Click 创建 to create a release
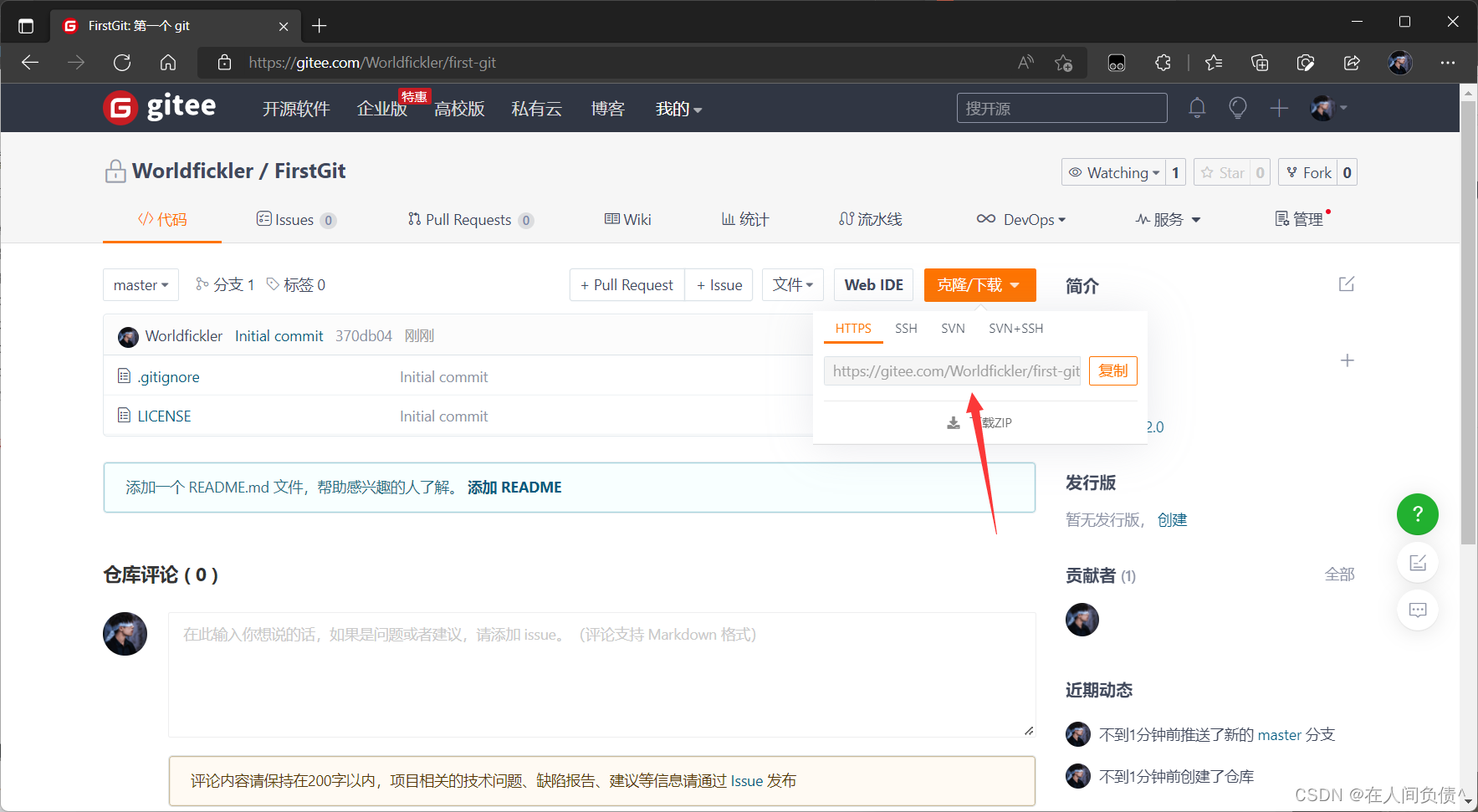The image size is (1478, 812). [x=1172, y=520]
